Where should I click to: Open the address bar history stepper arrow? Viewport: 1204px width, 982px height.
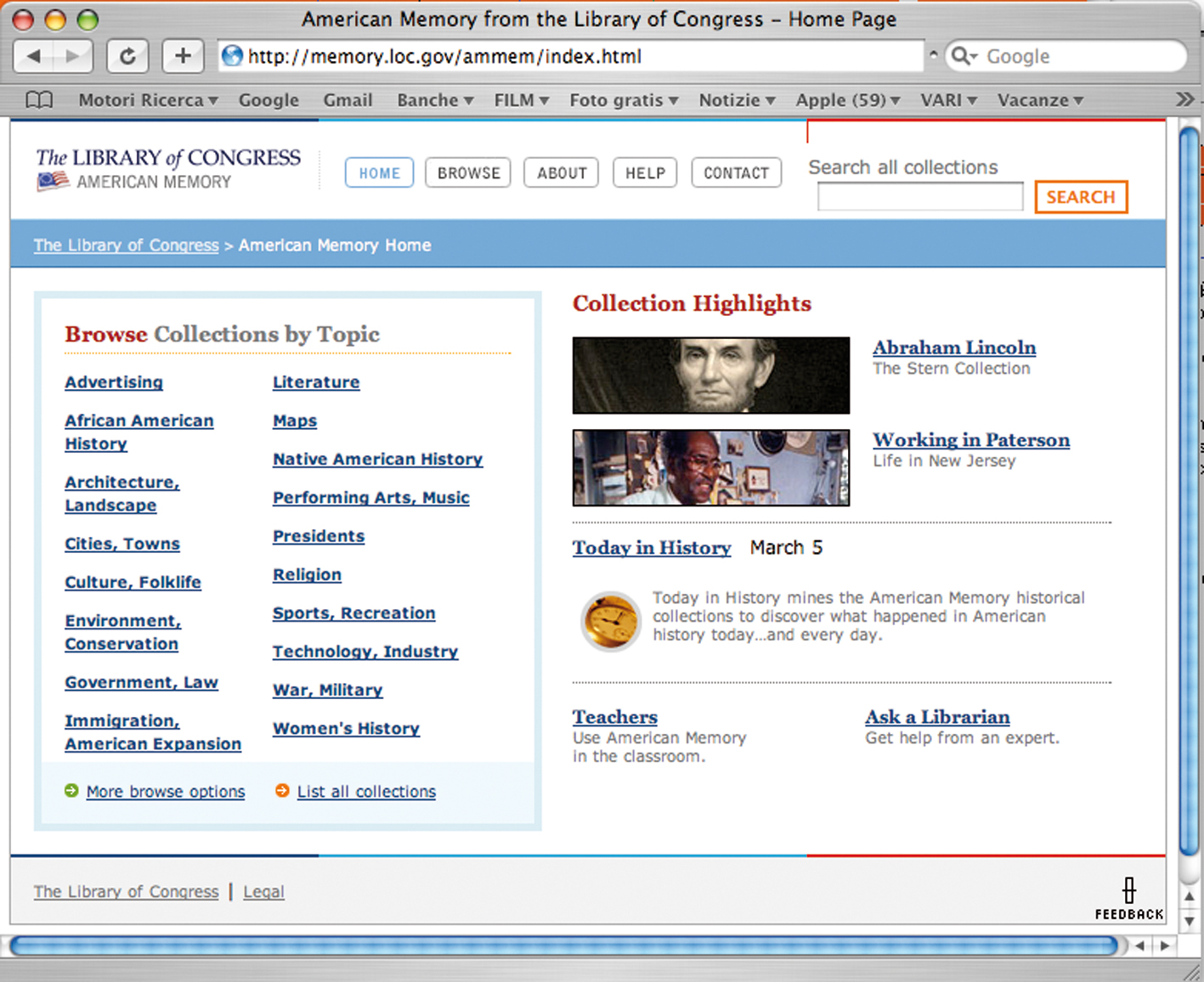(x=933, y=54)
